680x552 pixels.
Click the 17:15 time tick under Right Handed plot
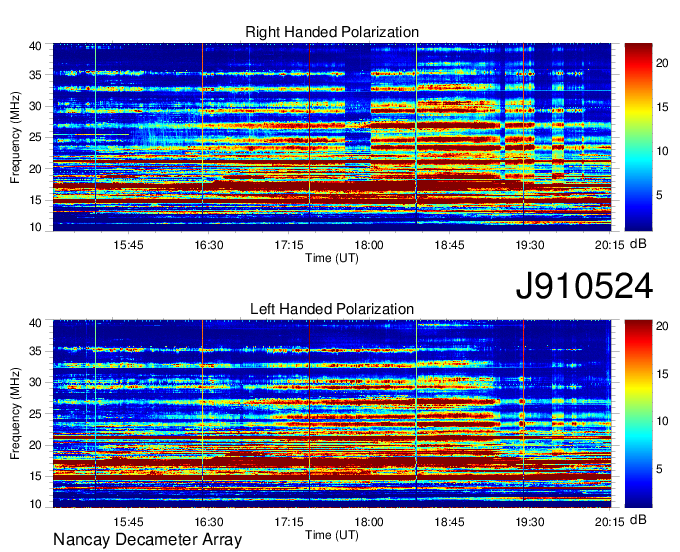(289, 245)
